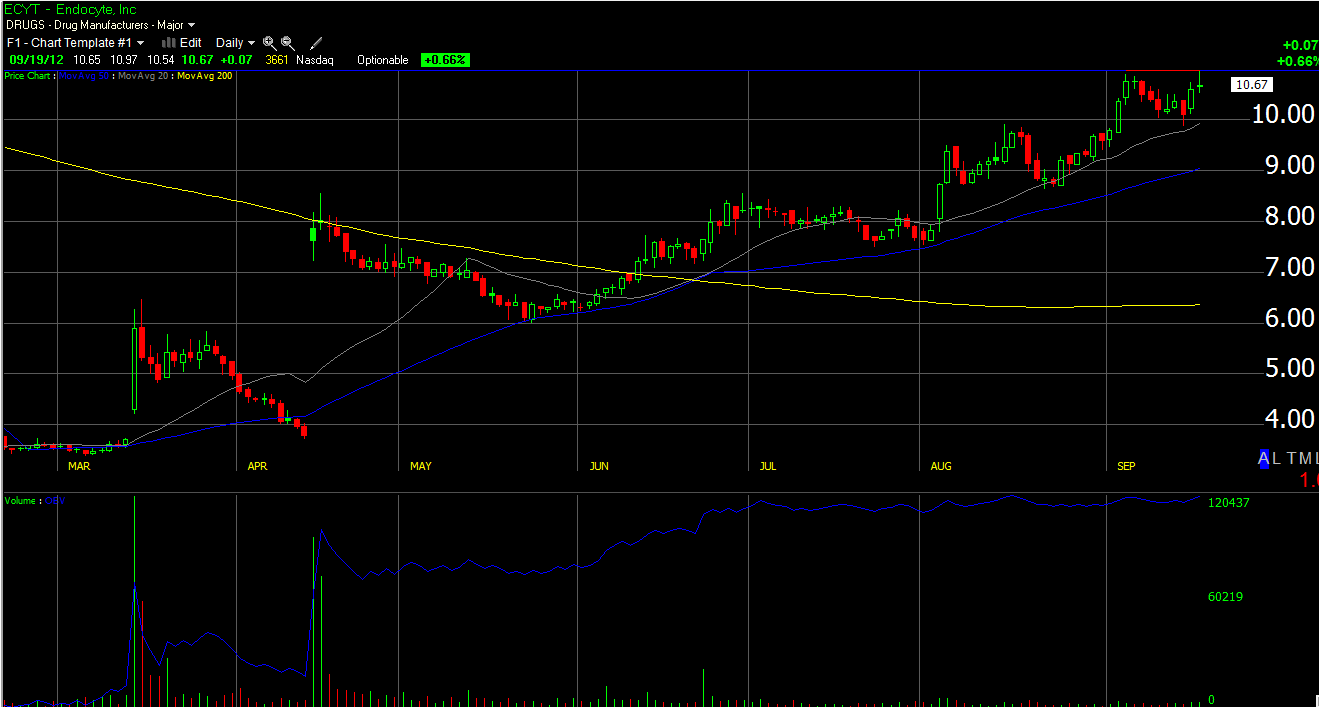The width and height of the screenshot is (1319, 707).
Task: Click the MAY month marker
Action: coord(421,466)
